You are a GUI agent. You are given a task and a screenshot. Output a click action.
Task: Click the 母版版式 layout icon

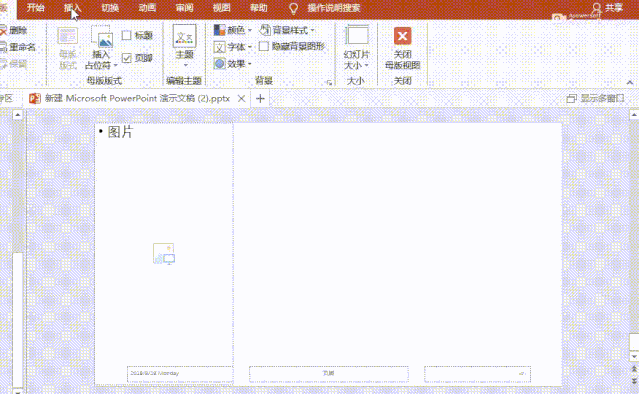pyautogui.click(x=68, y=36)
